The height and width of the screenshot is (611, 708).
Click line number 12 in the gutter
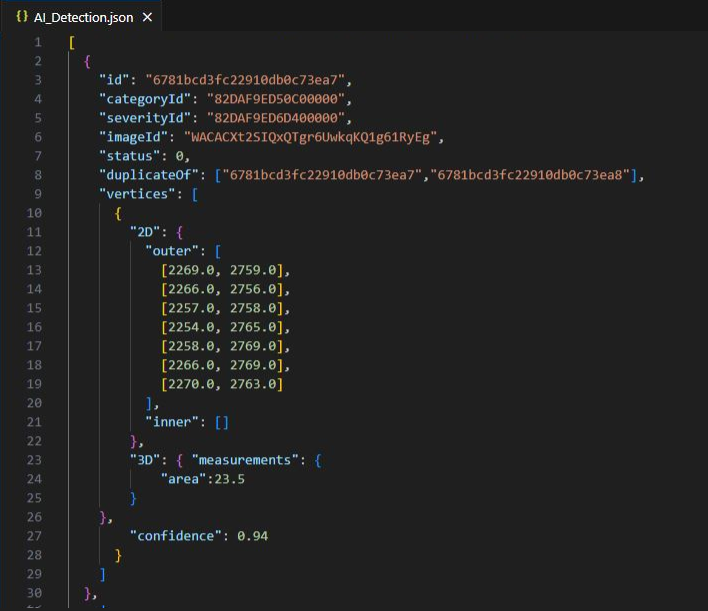point(34,251)
